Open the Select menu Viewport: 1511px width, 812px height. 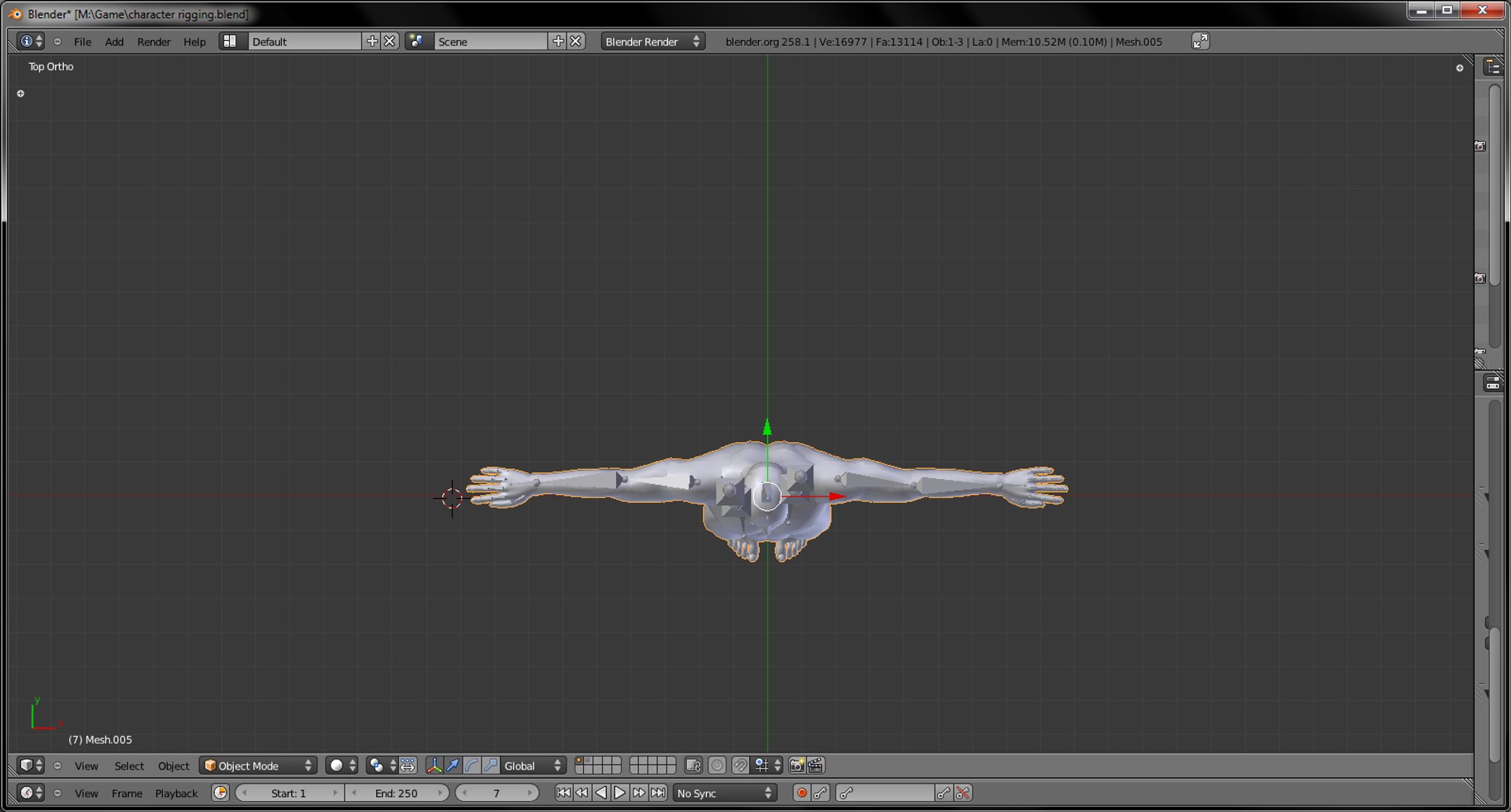[x=129, y=766]
